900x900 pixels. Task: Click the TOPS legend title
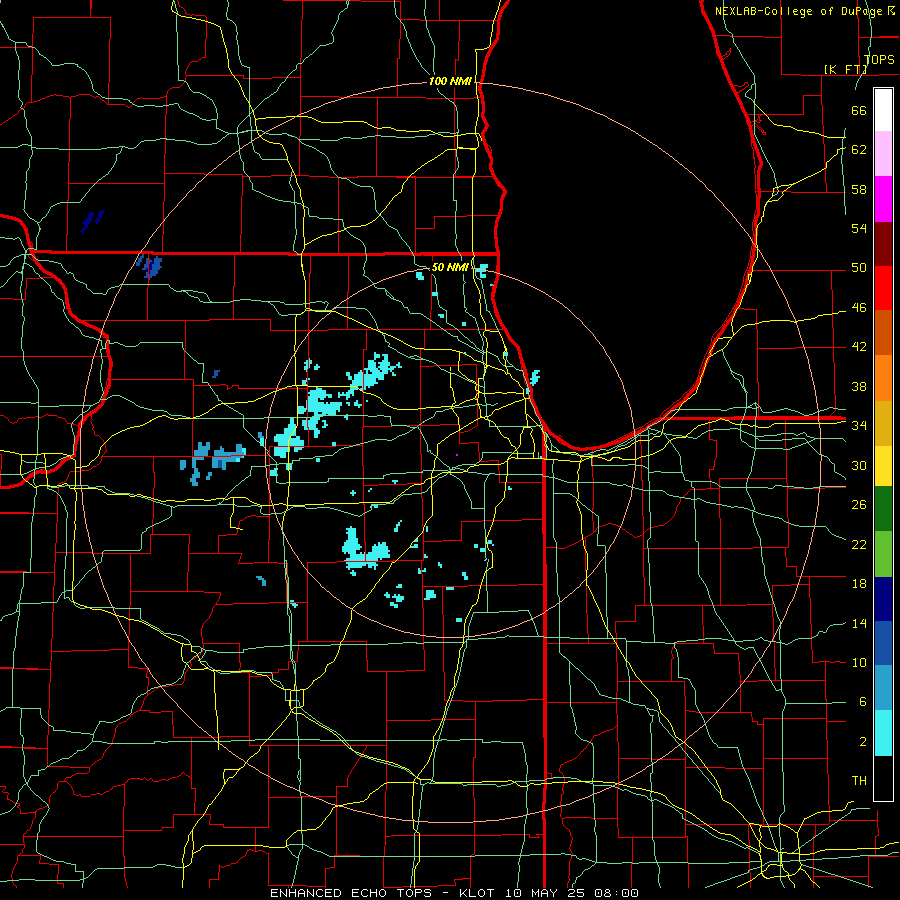[879, 60]
